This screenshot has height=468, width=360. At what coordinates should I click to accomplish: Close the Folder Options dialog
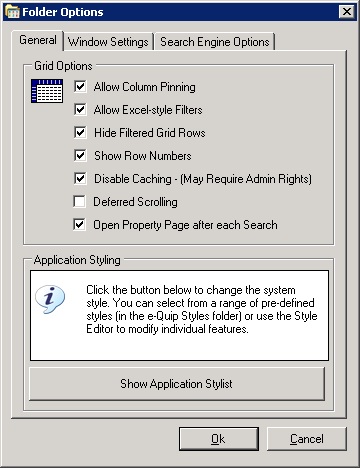[347, 12]
